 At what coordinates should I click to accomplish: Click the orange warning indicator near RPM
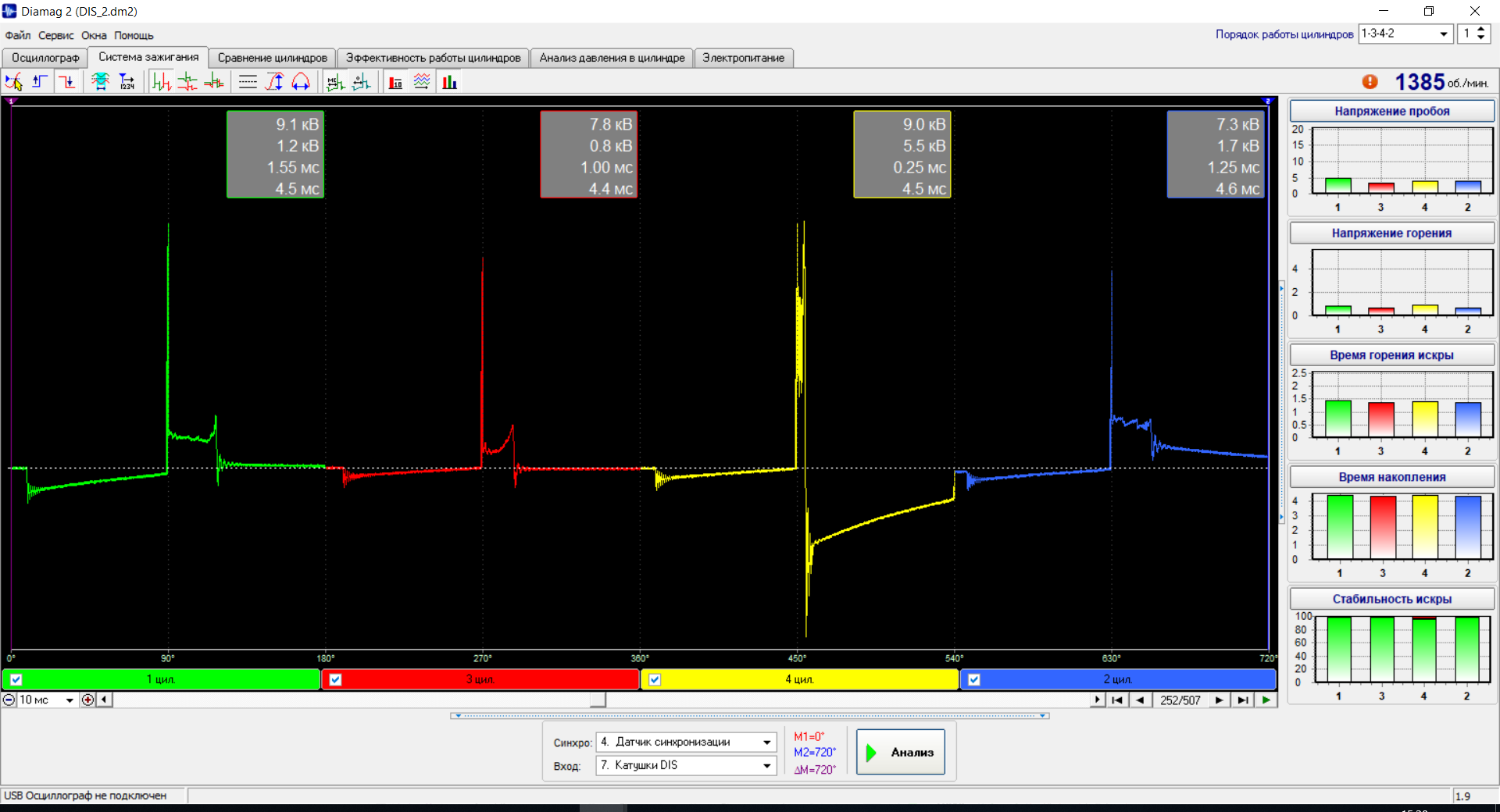click(x=1370, y=81)
